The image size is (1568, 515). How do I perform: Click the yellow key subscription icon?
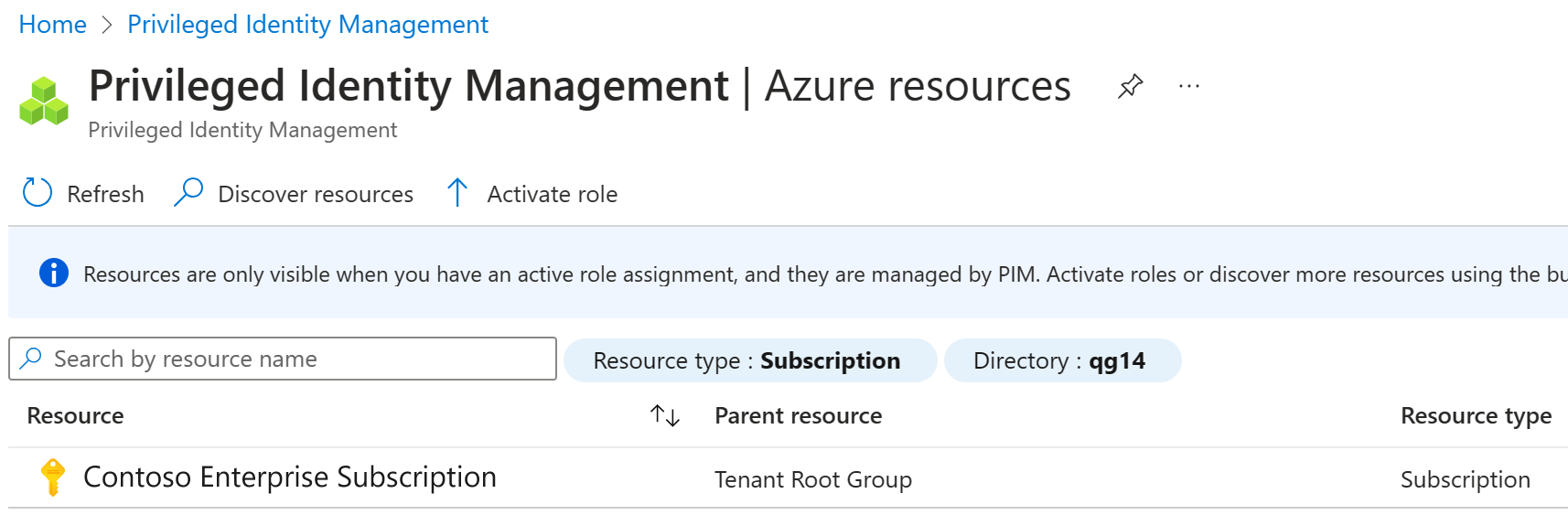coord(53,477)
